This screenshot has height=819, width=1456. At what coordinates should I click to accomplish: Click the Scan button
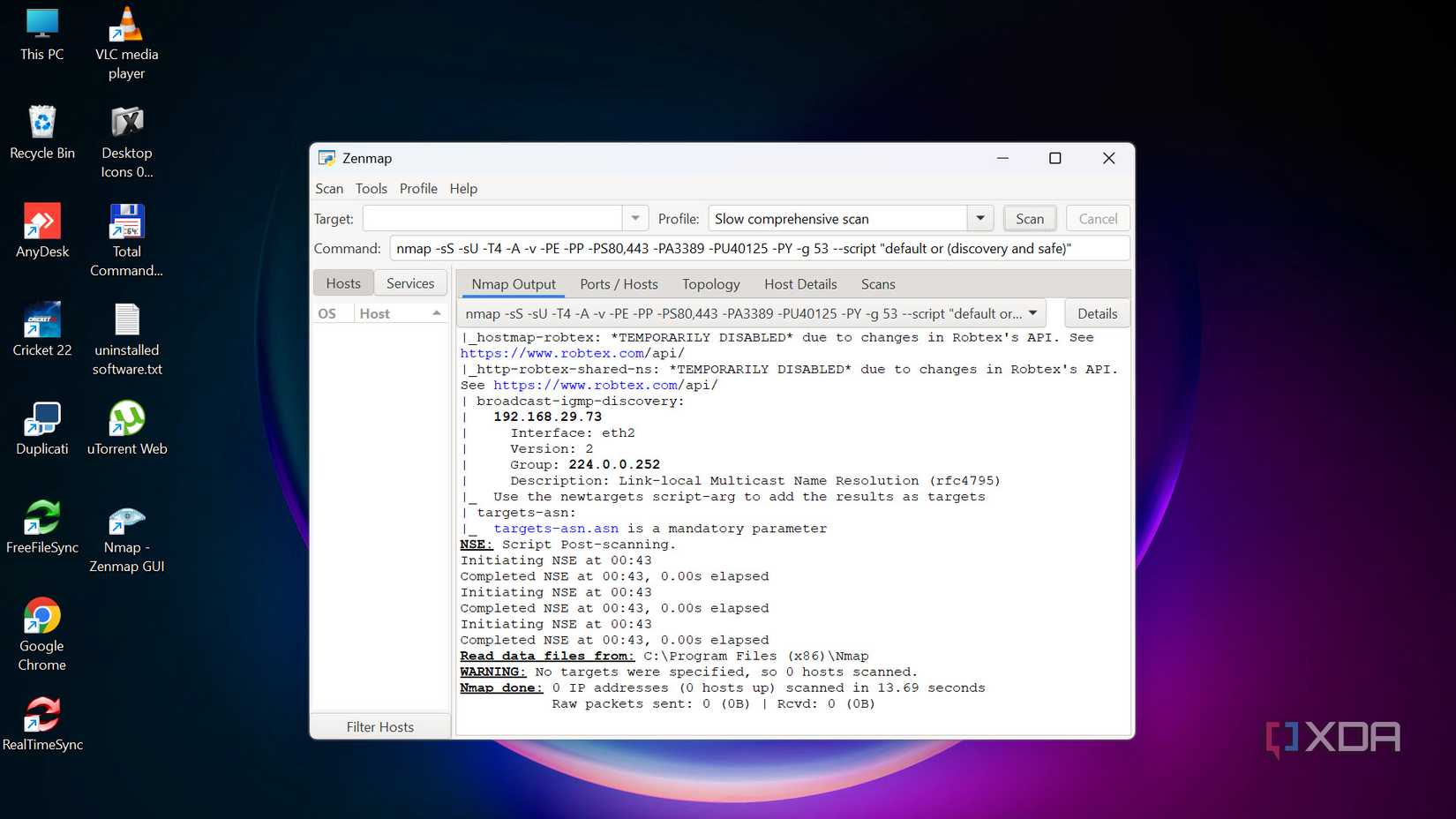click(1030, 219)
